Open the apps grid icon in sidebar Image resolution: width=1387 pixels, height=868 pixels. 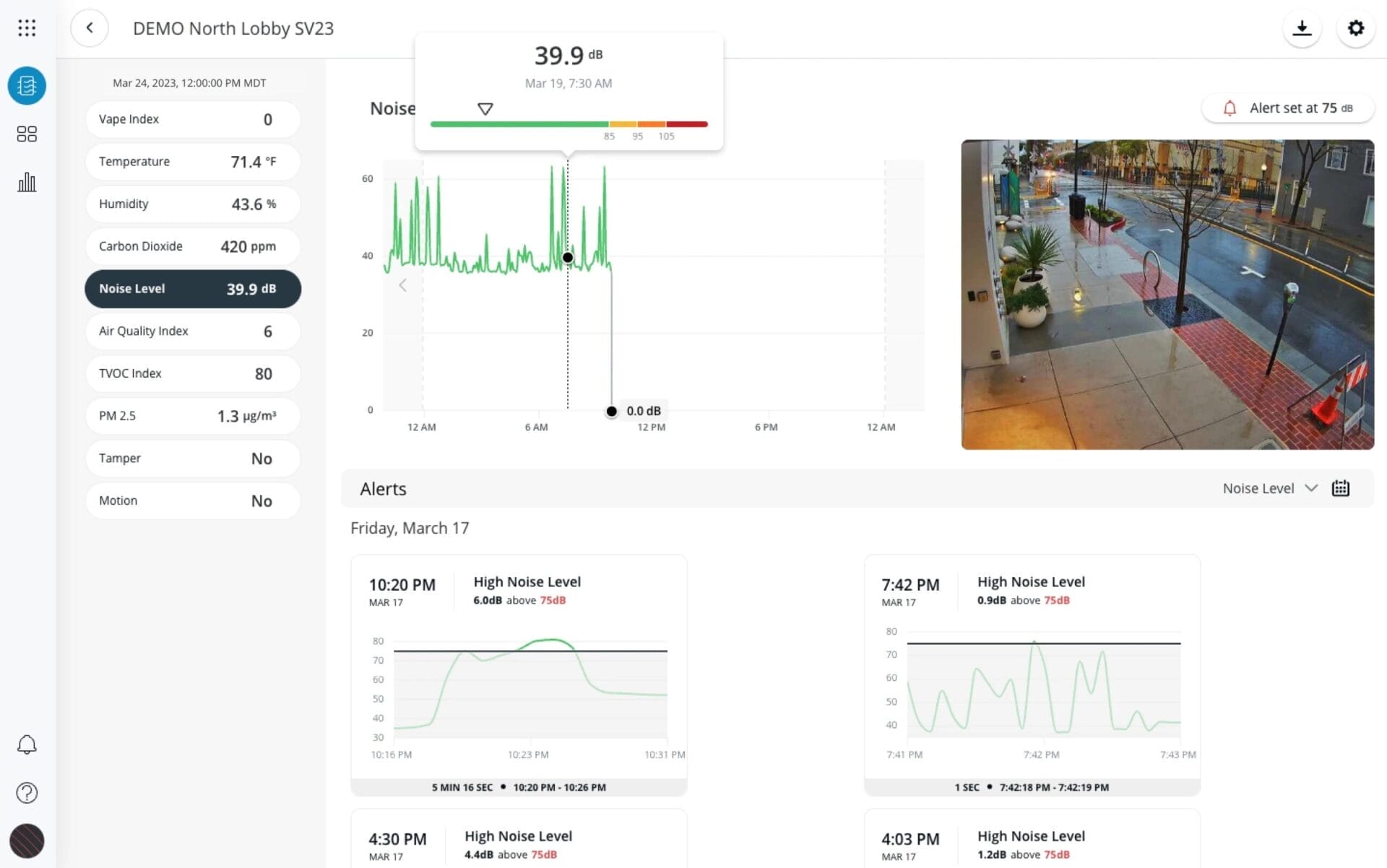27,27
